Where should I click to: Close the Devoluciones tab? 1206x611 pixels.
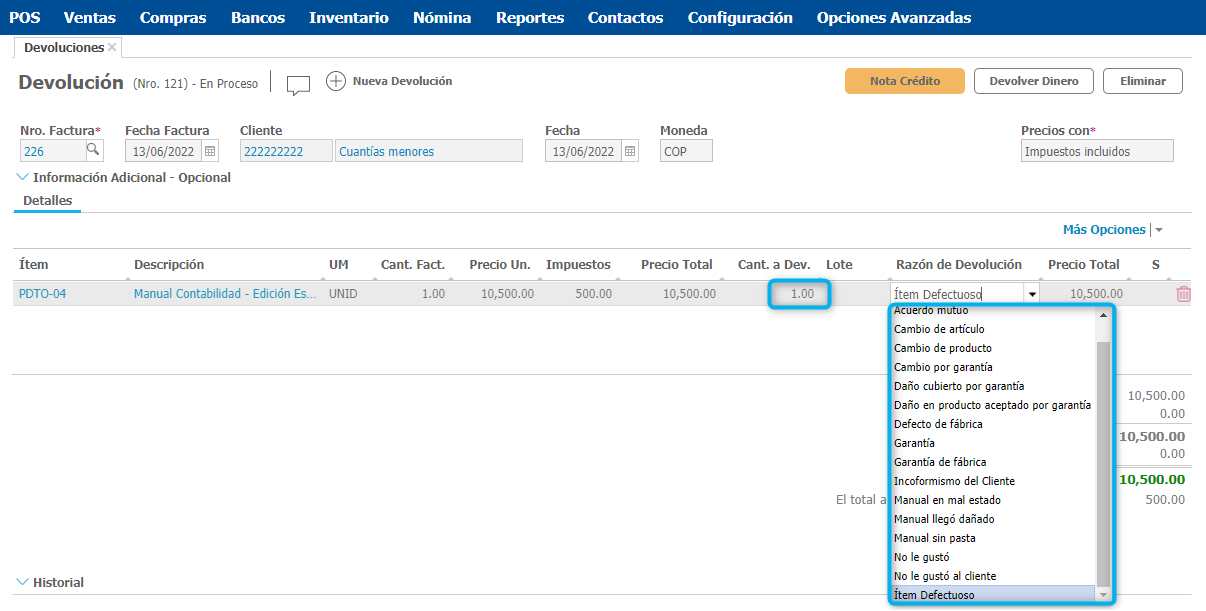112,48
